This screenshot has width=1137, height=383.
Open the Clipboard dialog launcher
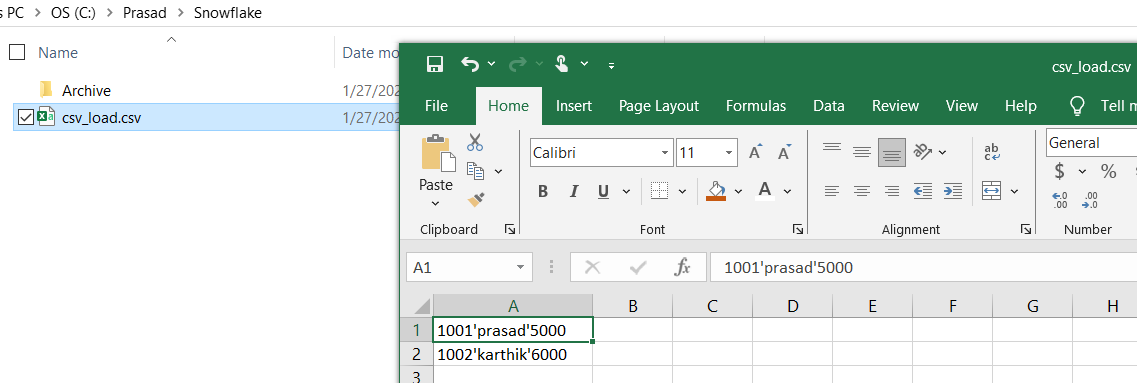(510, 229)
